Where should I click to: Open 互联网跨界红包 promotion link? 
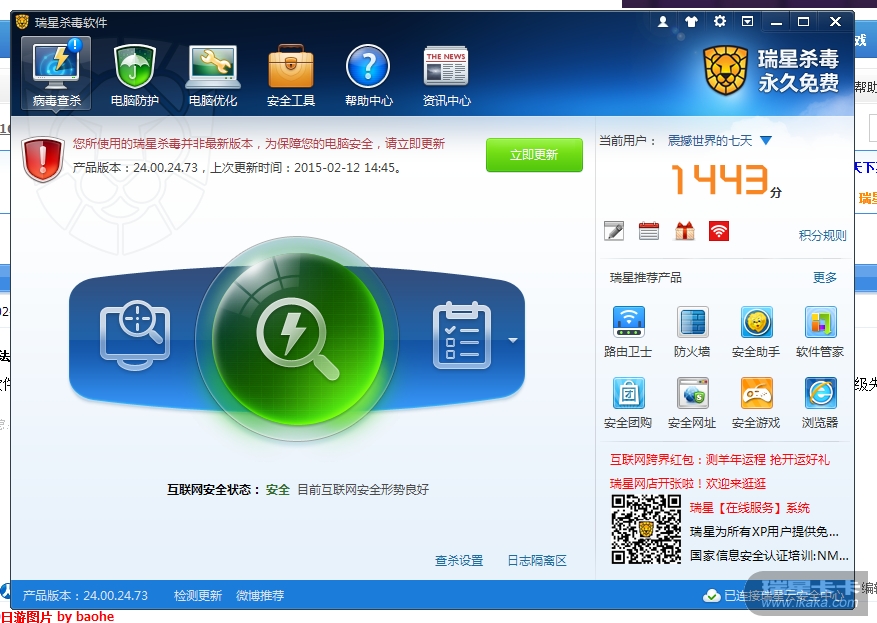[720, 460]
